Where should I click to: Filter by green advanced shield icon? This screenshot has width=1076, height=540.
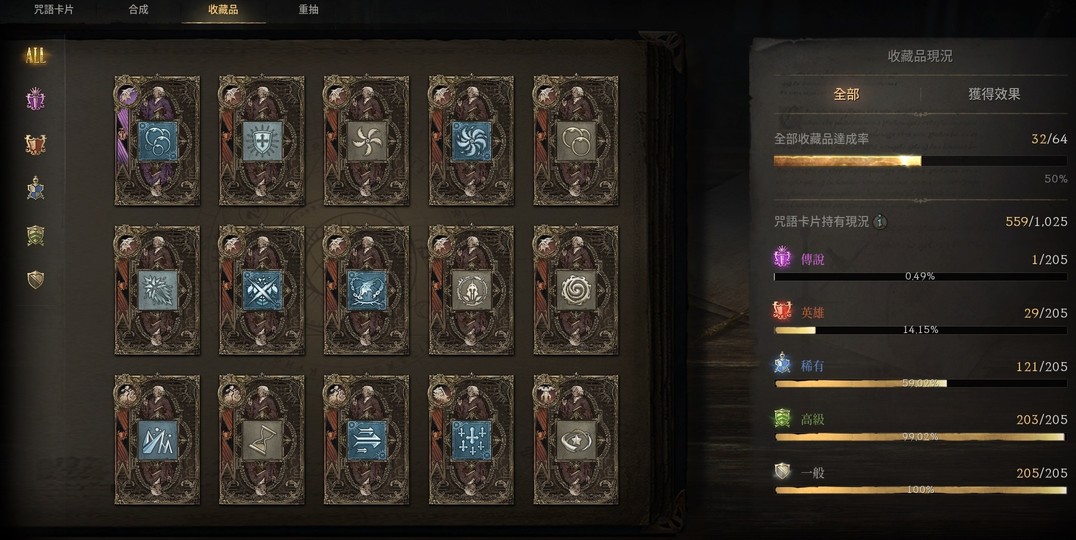click(x=36, y=235)
